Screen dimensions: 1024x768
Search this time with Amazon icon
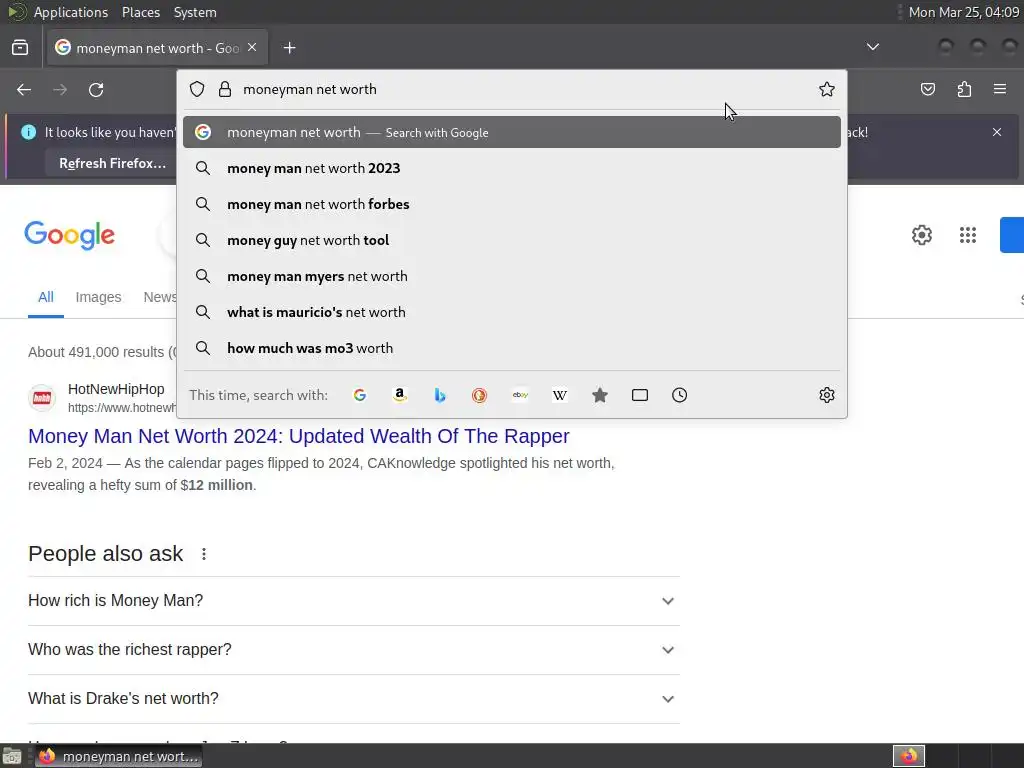(x=400, y=395)
